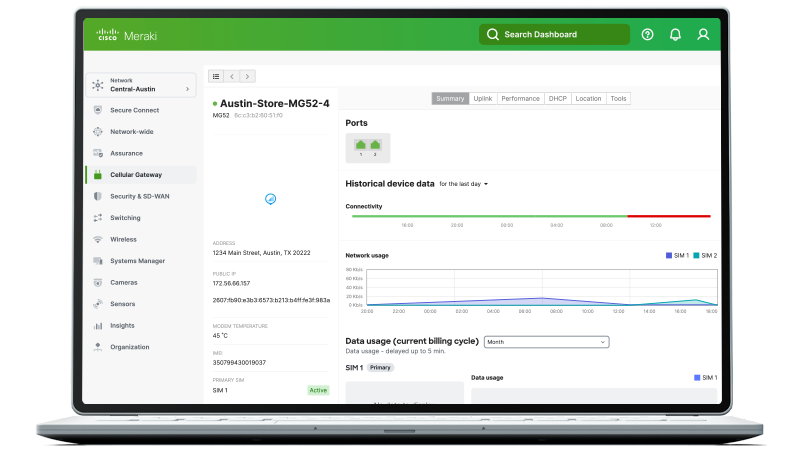The width and height of the screenshot is (800, 450).
Task: Open the user account icon
Action: (x=703, y=34)
